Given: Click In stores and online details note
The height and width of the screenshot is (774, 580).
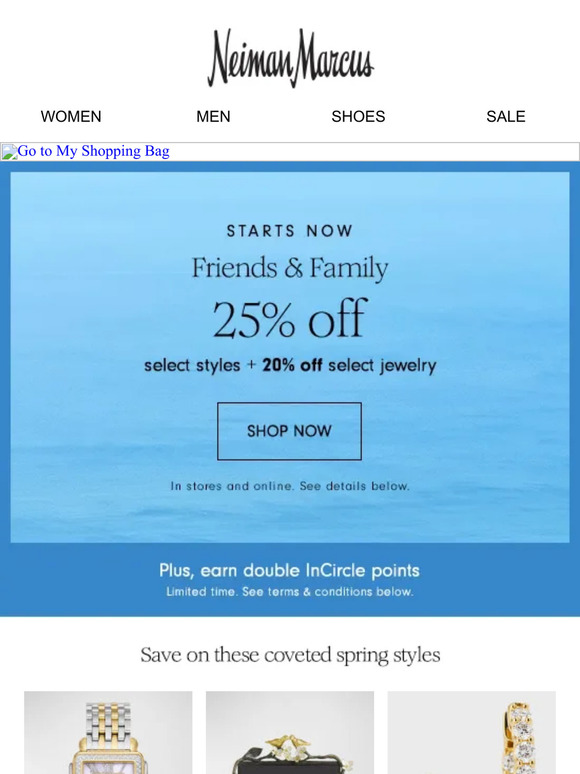Looking at the screenshot, I should pos(290,486).
